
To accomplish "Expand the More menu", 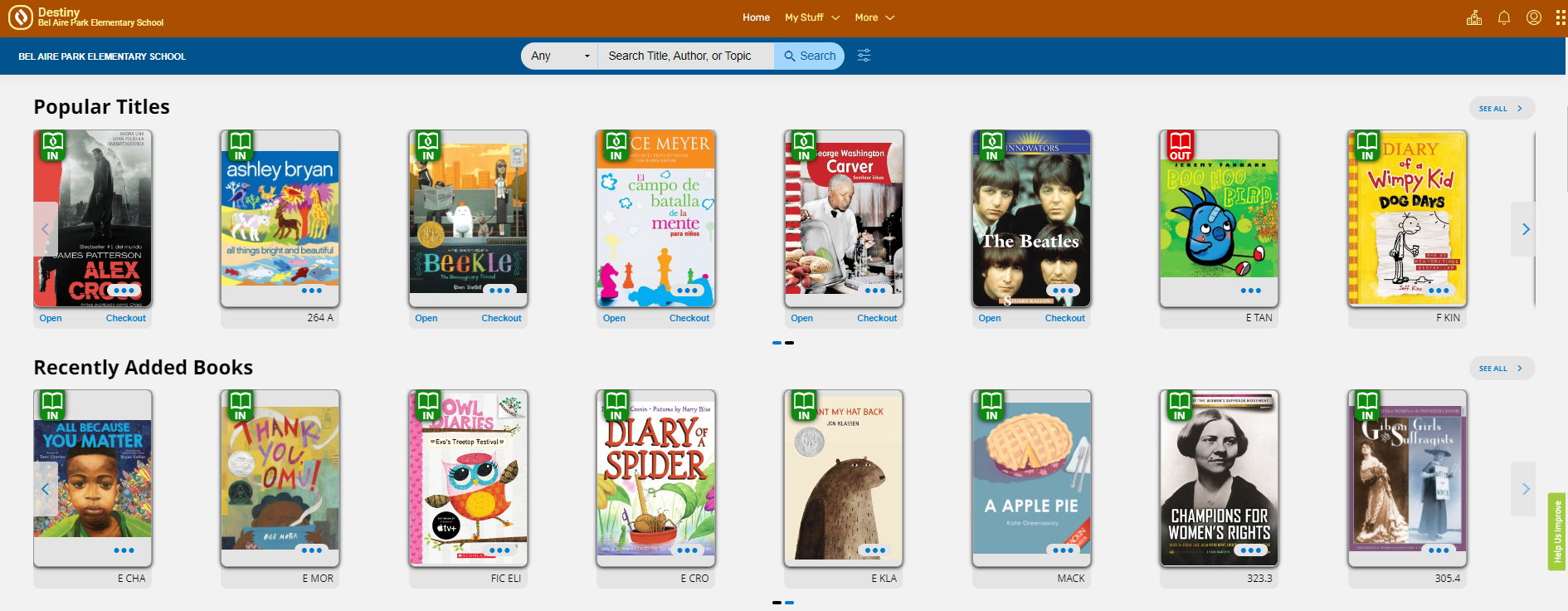I will [x=874, y=17].
